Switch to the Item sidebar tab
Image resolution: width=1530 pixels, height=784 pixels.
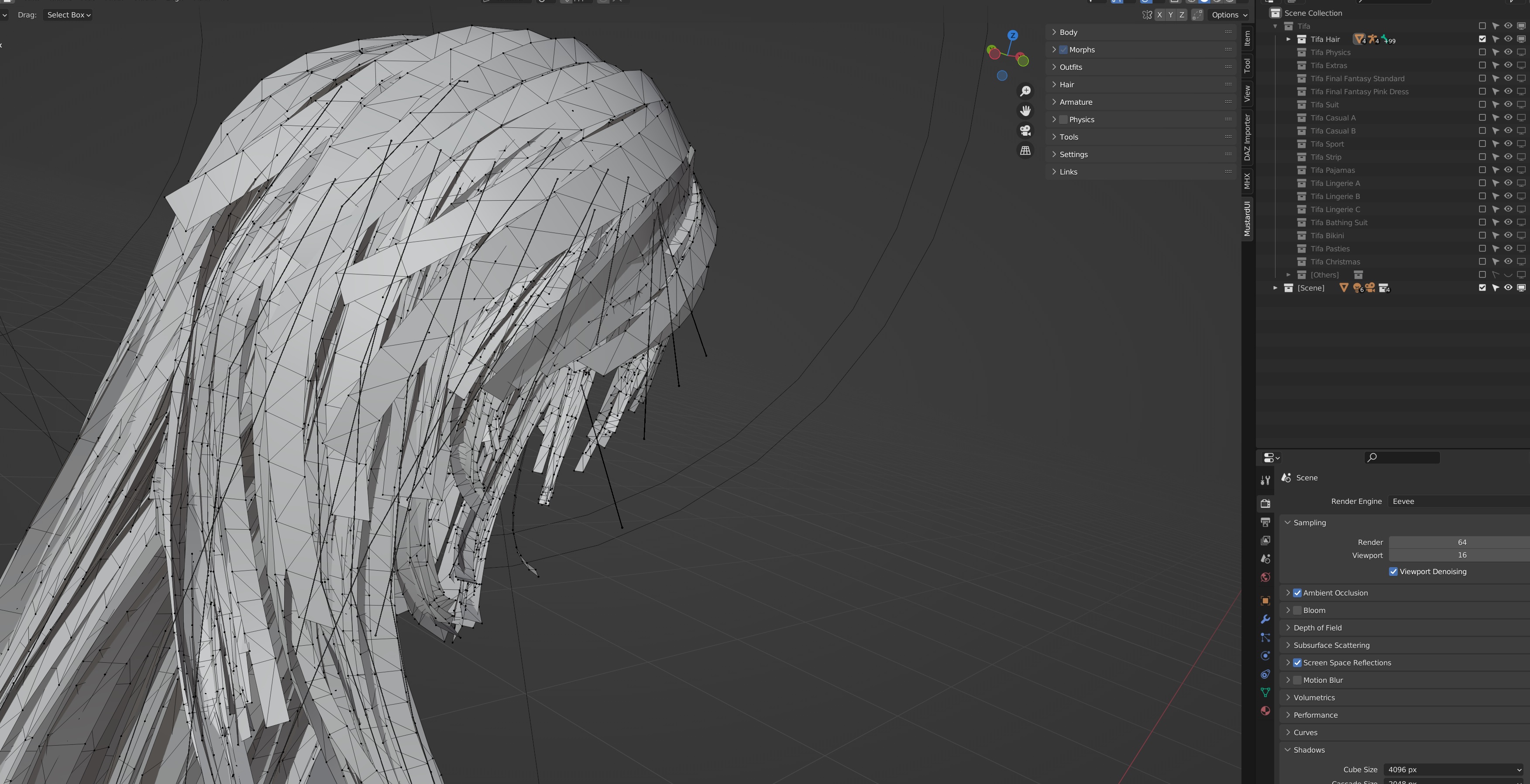coord(1247,38)
